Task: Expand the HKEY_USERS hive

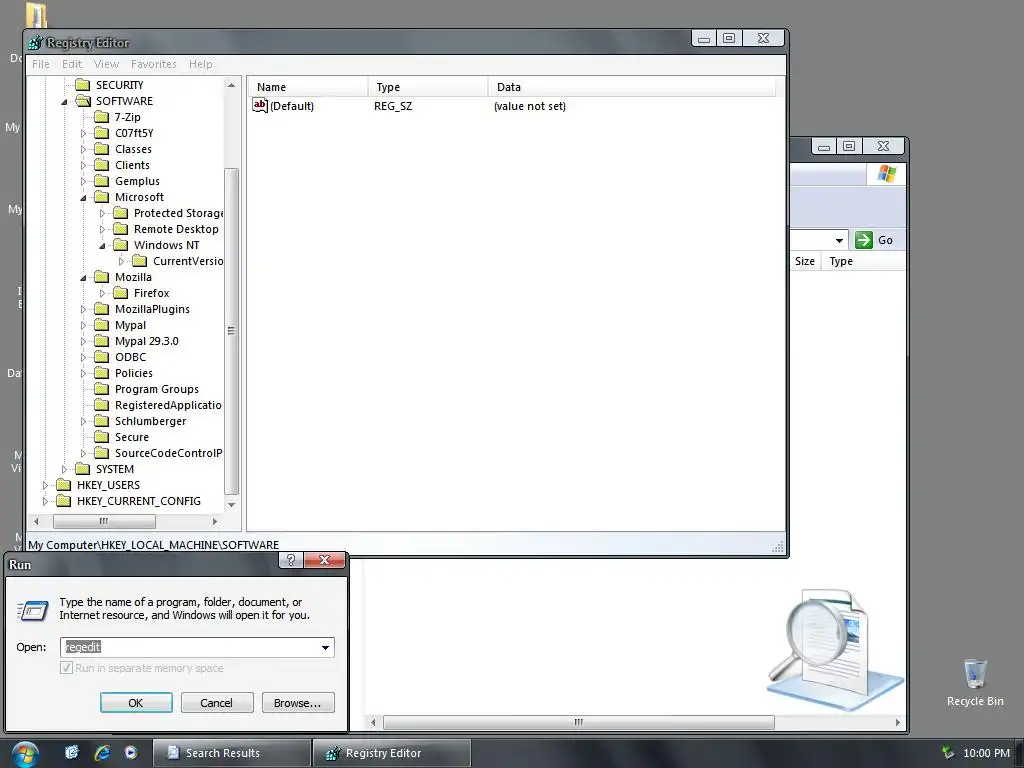Action: coord(45,485)
